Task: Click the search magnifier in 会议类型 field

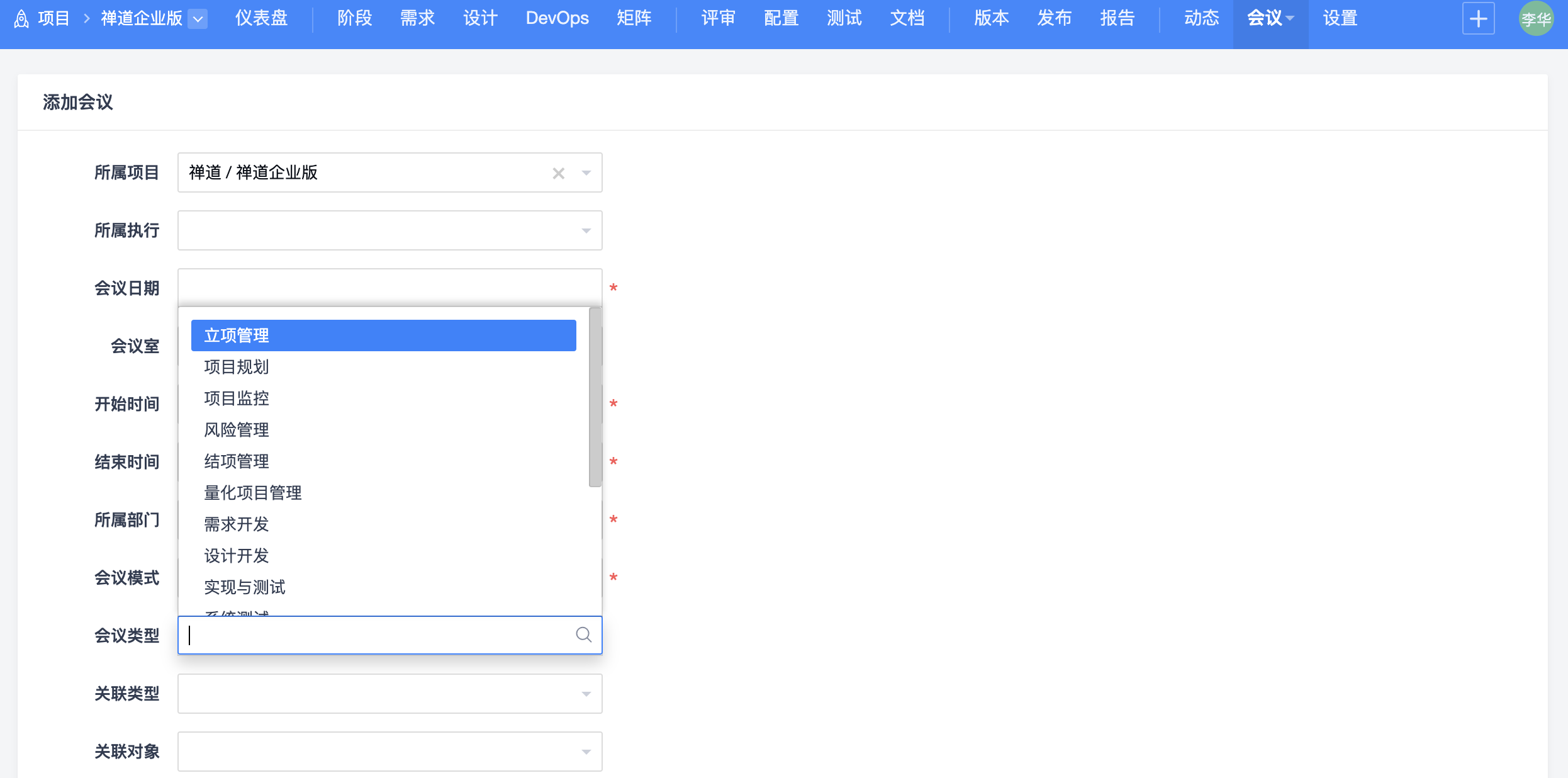Action: tap(583, 635)
